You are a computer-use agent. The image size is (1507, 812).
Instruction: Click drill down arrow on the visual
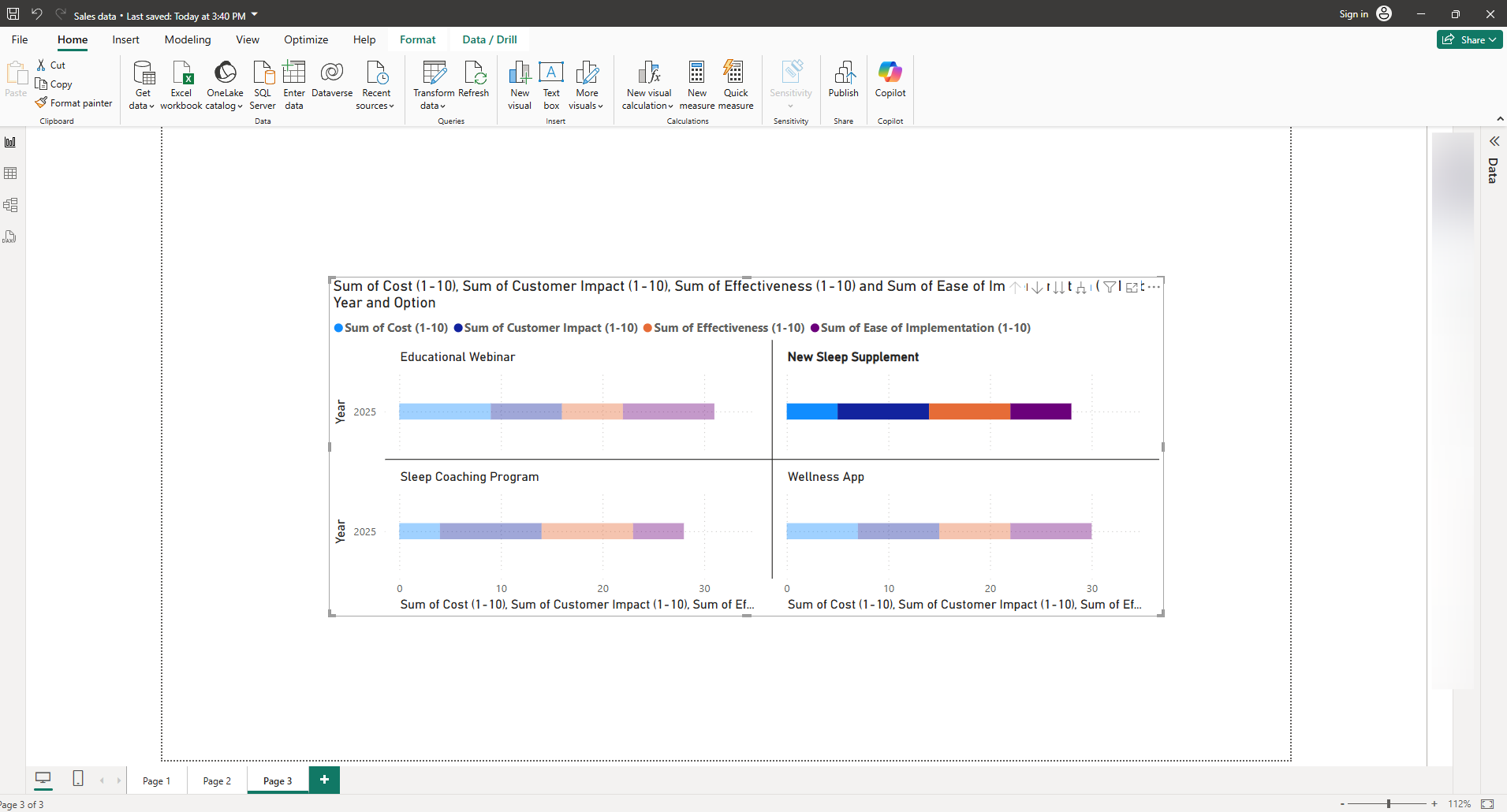click(1037, 288)
